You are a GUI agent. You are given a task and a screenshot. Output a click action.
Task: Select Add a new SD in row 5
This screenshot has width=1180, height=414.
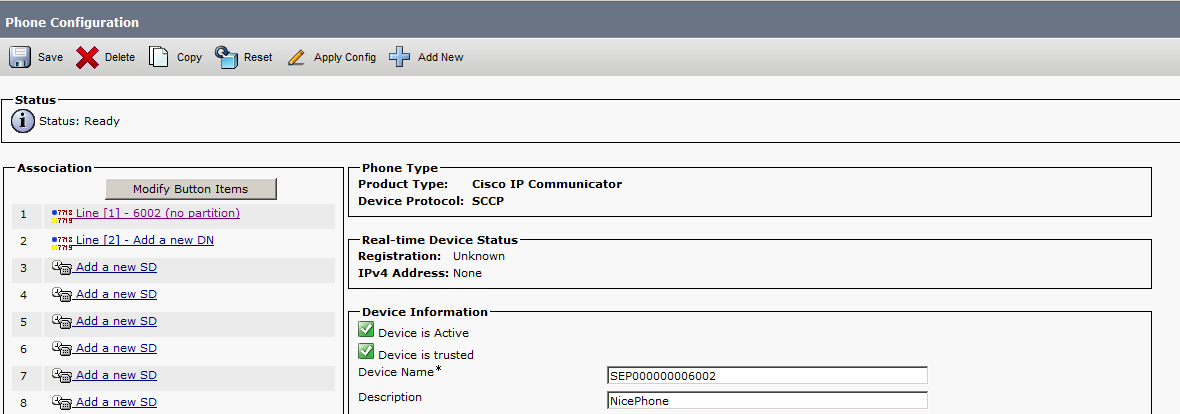tap(117, 321)
